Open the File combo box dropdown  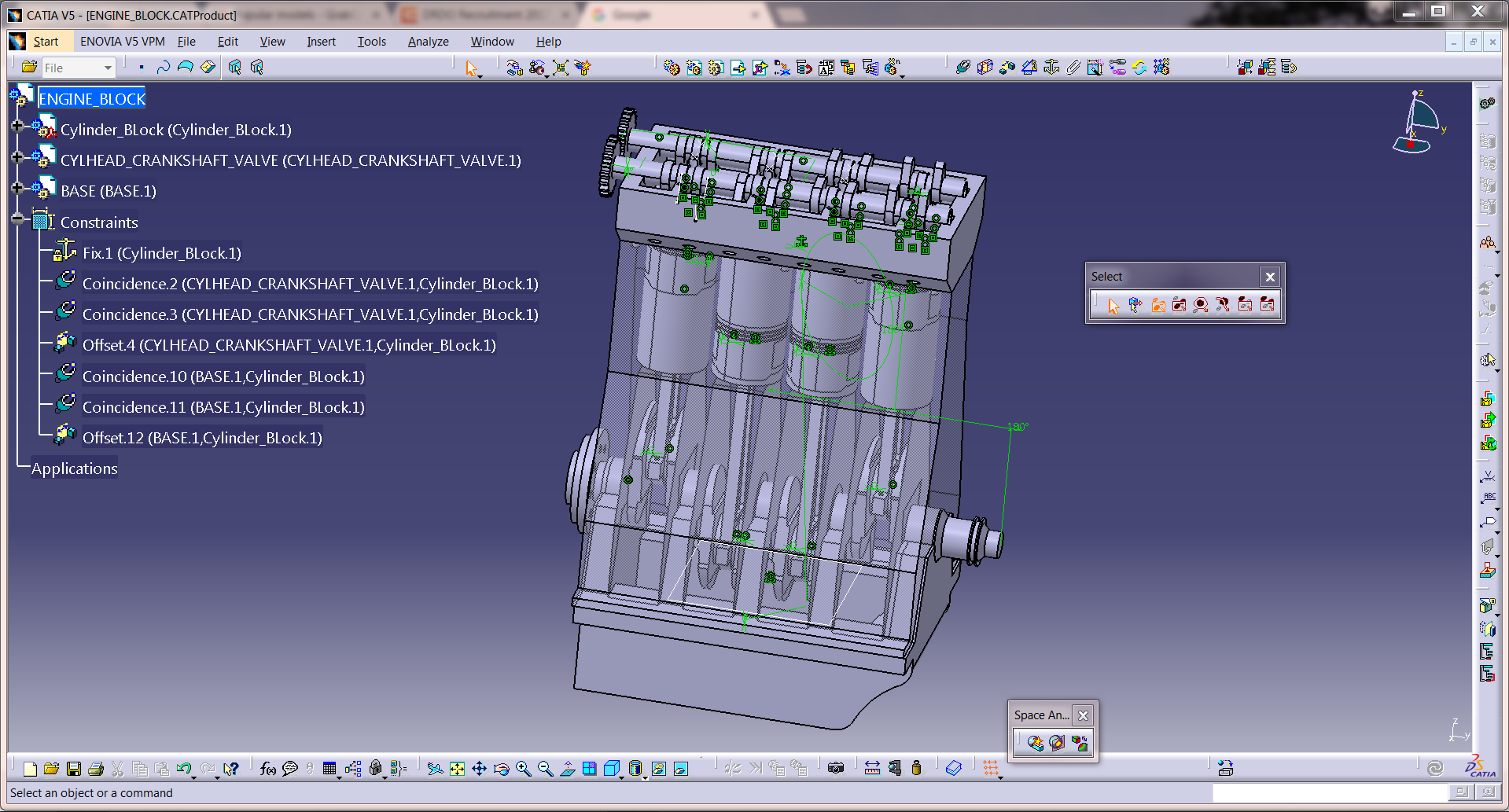[x=108, y=68]
